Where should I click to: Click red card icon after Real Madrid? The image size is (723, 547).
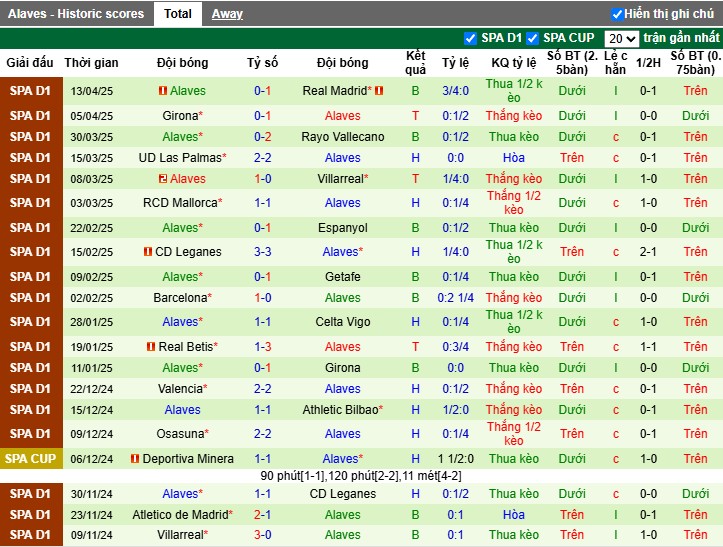point(379,91)
